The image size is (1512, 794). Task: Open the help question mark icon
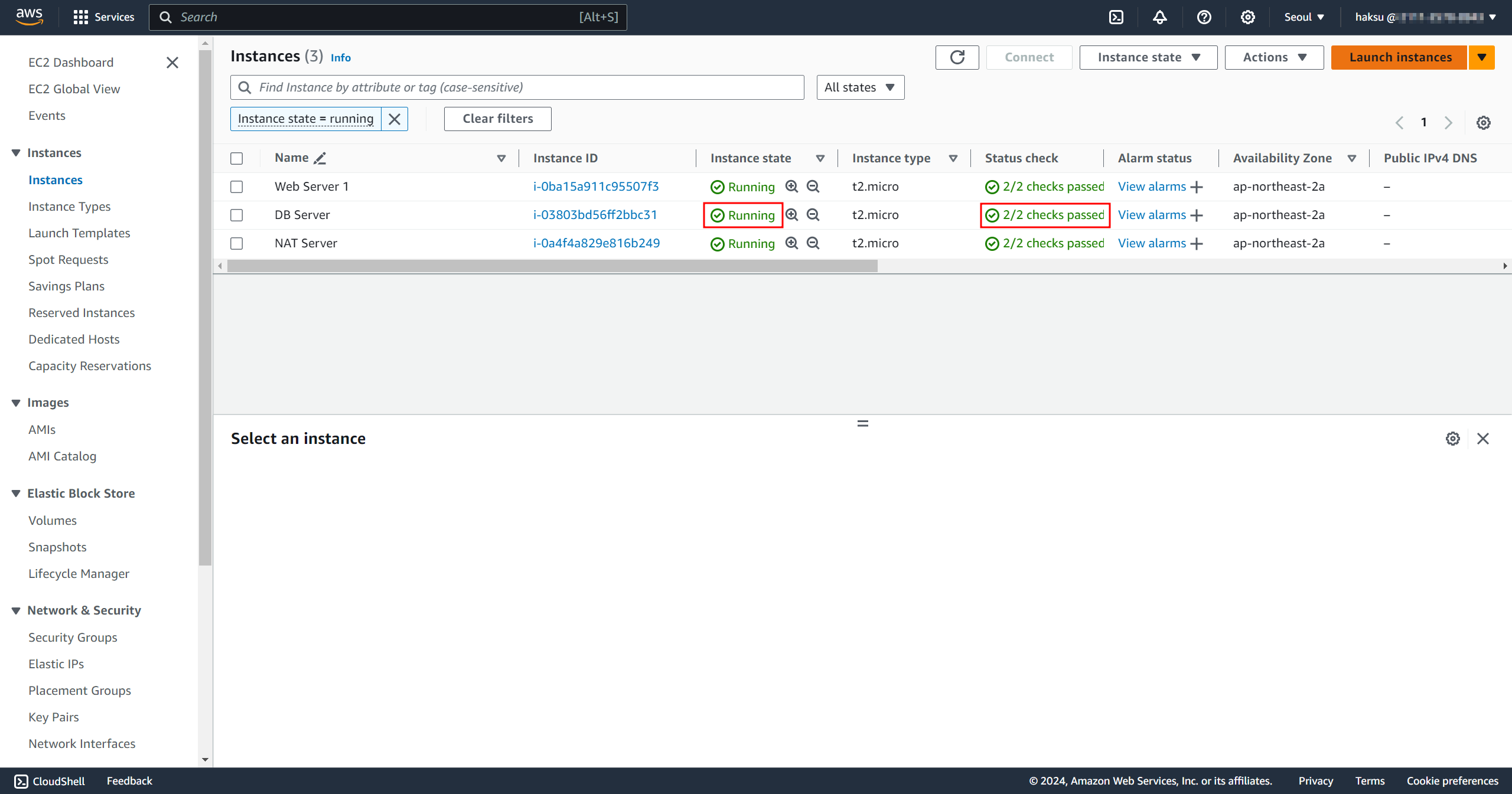1204,17
